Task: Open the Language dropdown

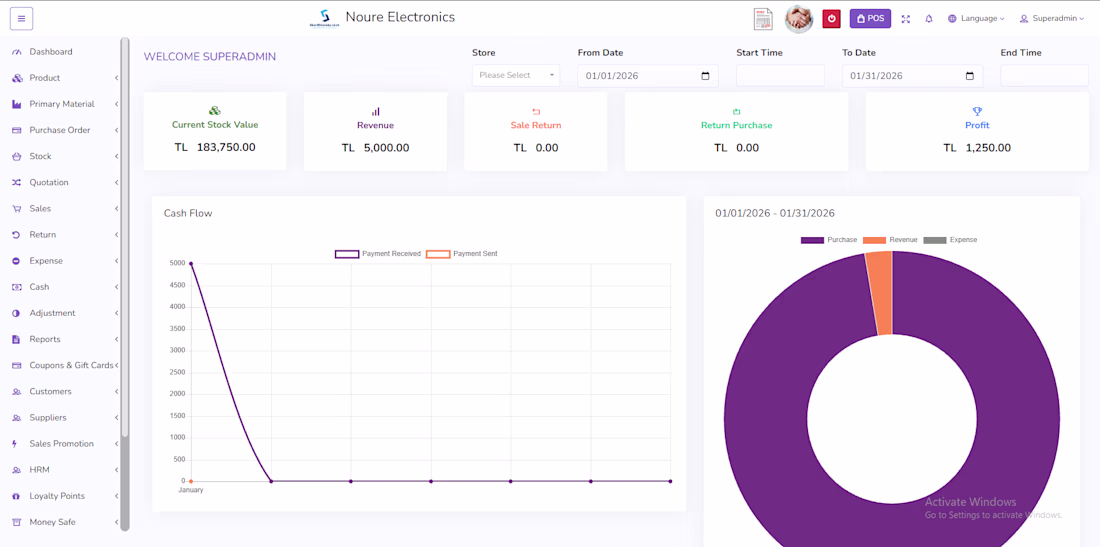Action: pos(976,19)
